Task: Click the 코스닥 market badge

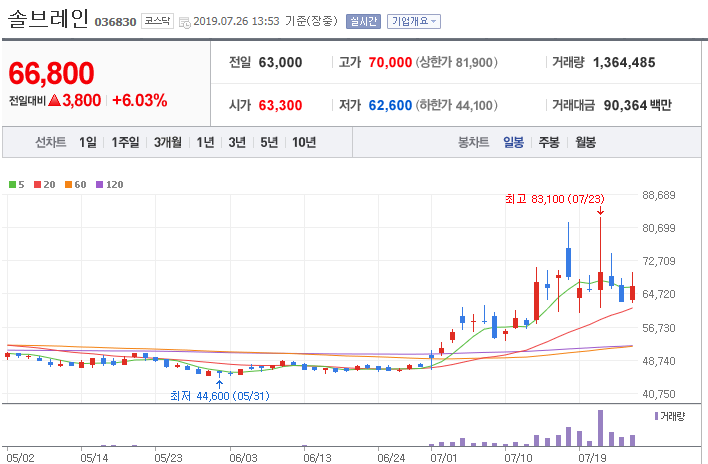Action: click(x=157, y=21)
